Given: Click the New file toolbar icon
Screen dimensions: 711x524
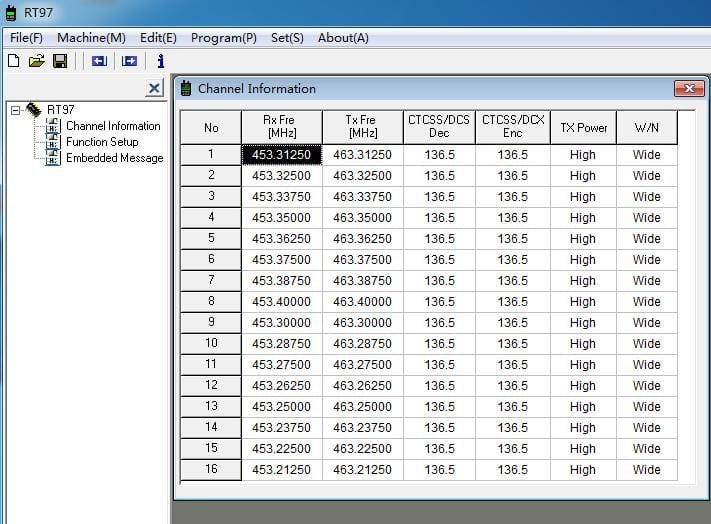Looking at the screenshot, I should click(13, 61).
